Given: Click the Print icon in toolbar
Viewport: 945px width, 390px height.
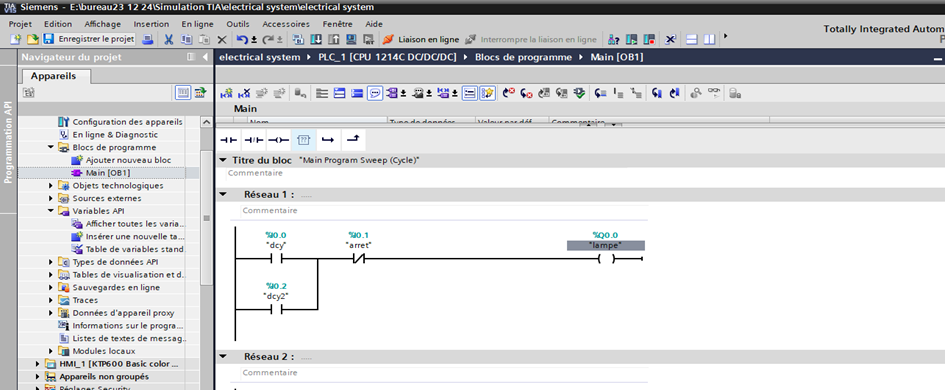Looking at the screenshot, I should 148,40.
